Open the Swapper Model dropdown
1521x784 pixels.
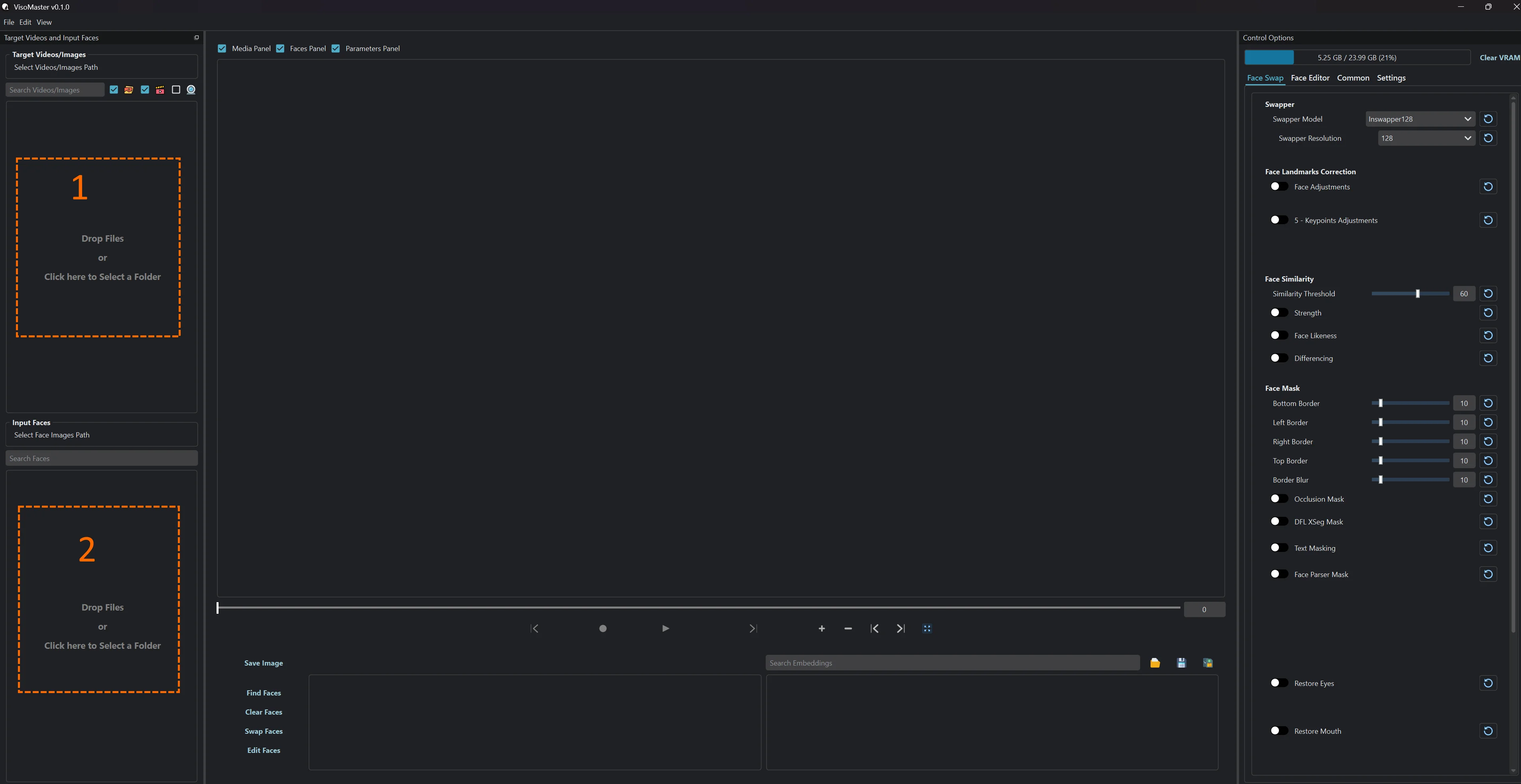click(x=1420, y=119)
